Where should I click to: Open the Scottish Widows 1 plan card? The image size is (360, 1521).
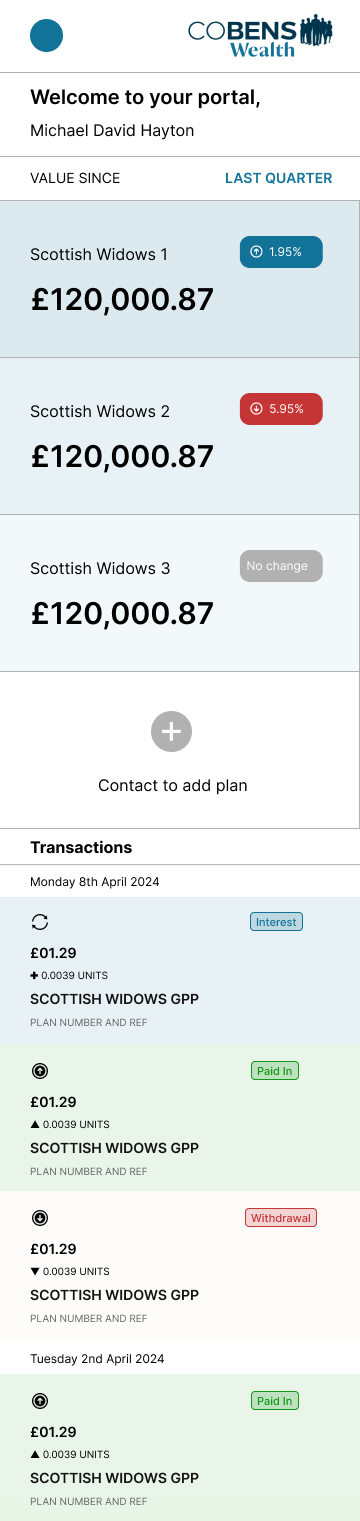coord(180,279)
